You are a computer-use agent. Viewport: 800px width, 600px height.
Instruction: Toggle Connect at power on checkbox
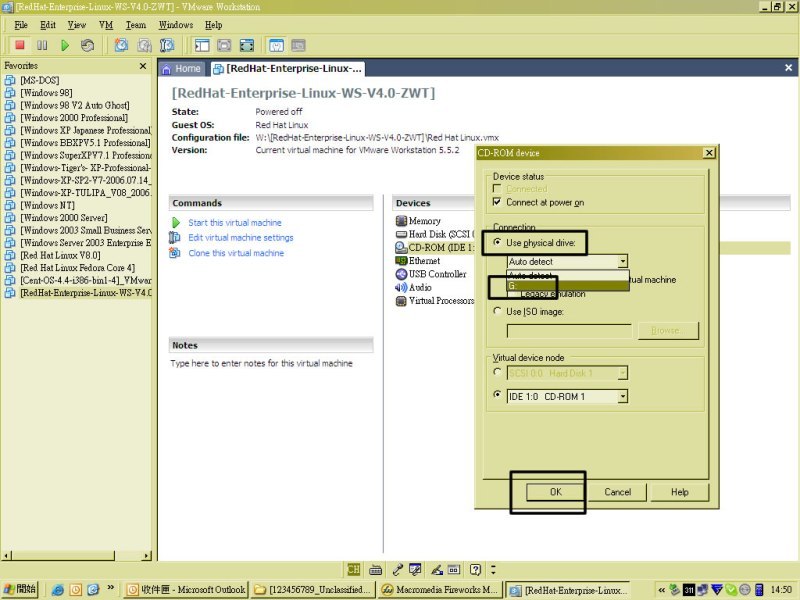pyautogui.click(x=496, y=202)
